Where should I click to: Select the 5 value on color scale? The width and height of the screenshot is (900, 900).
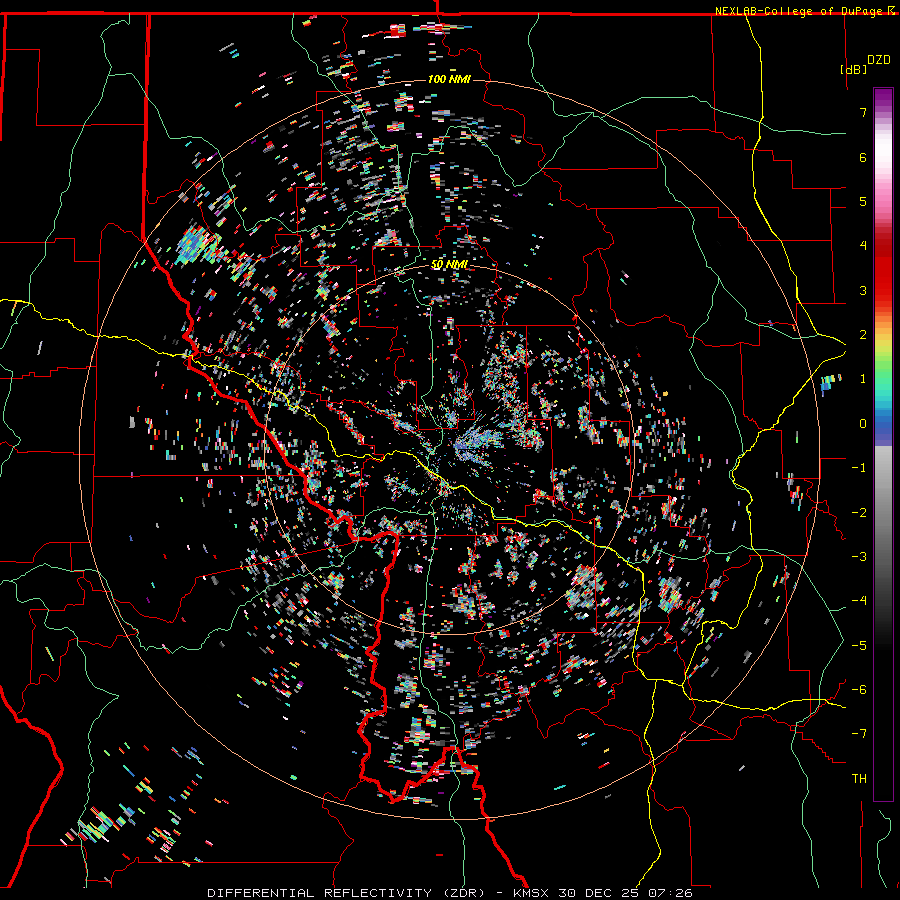tap(863, 201)
